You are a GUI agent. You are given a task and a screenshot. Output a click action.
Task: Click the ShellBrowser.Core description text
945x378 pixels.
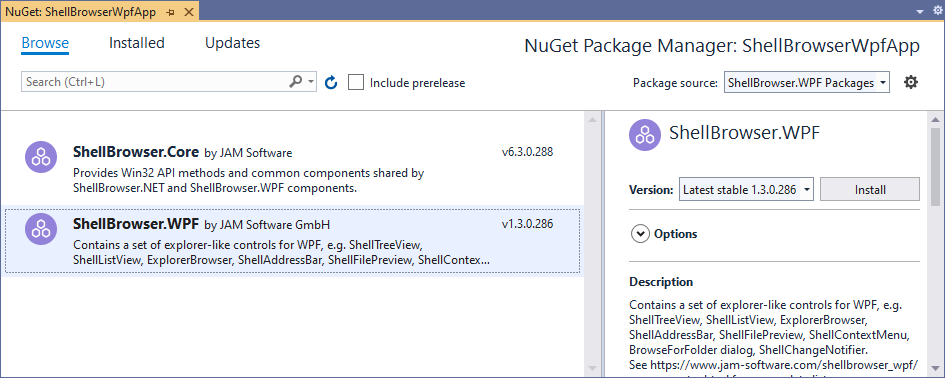pyautogui.click(x=248, y=180)
